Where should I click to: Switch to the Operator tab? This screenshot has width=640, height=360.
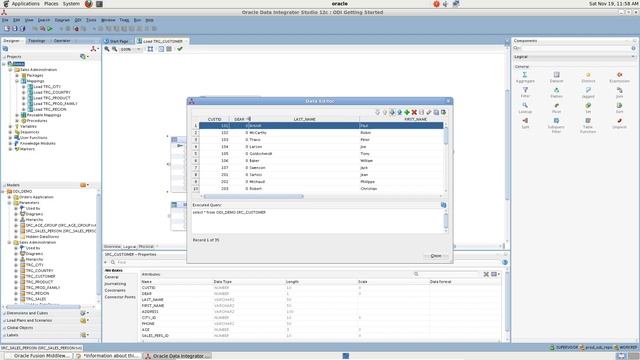(62, 41)
